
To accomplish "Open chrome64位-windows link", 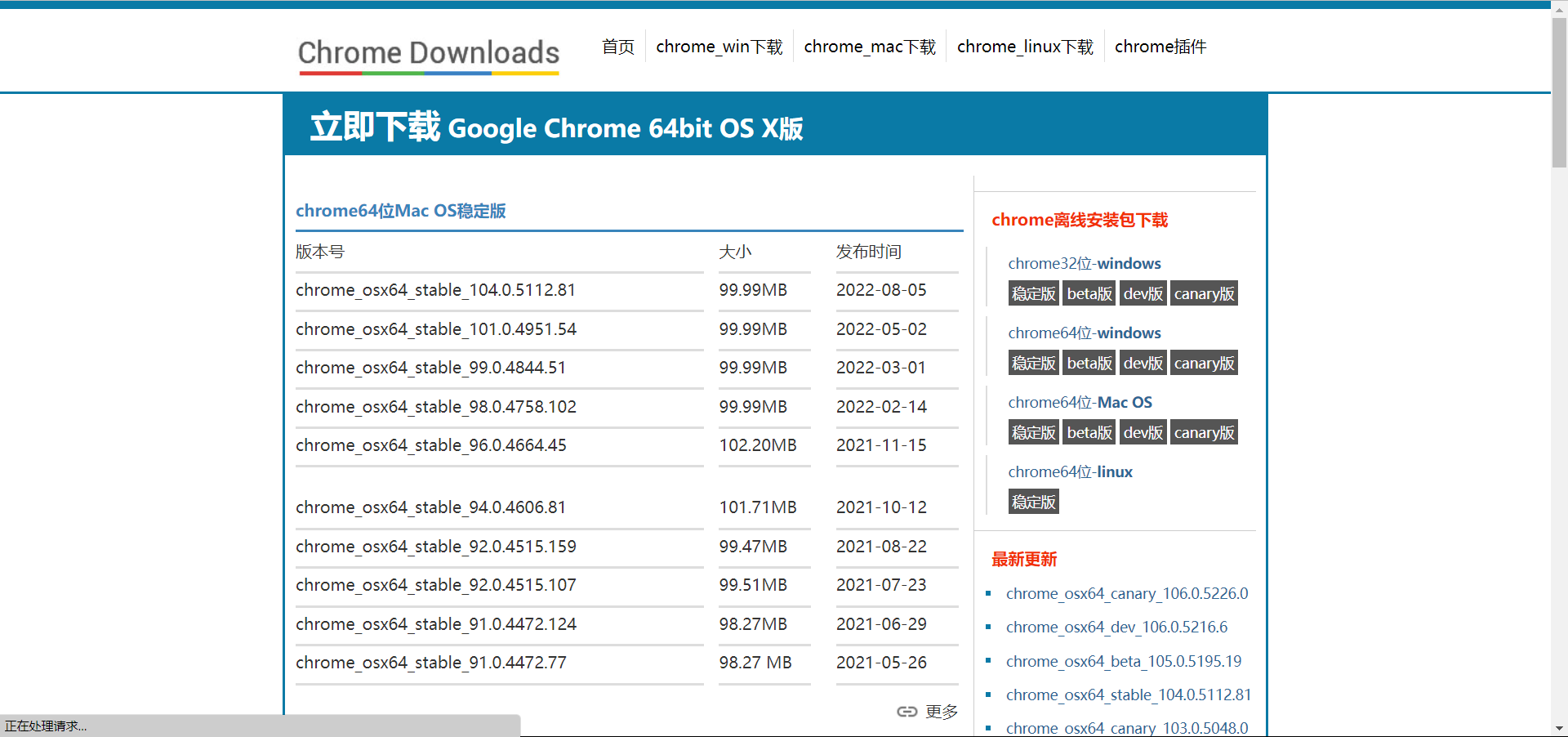I will pyautogui.click(x=1085, y=333).
